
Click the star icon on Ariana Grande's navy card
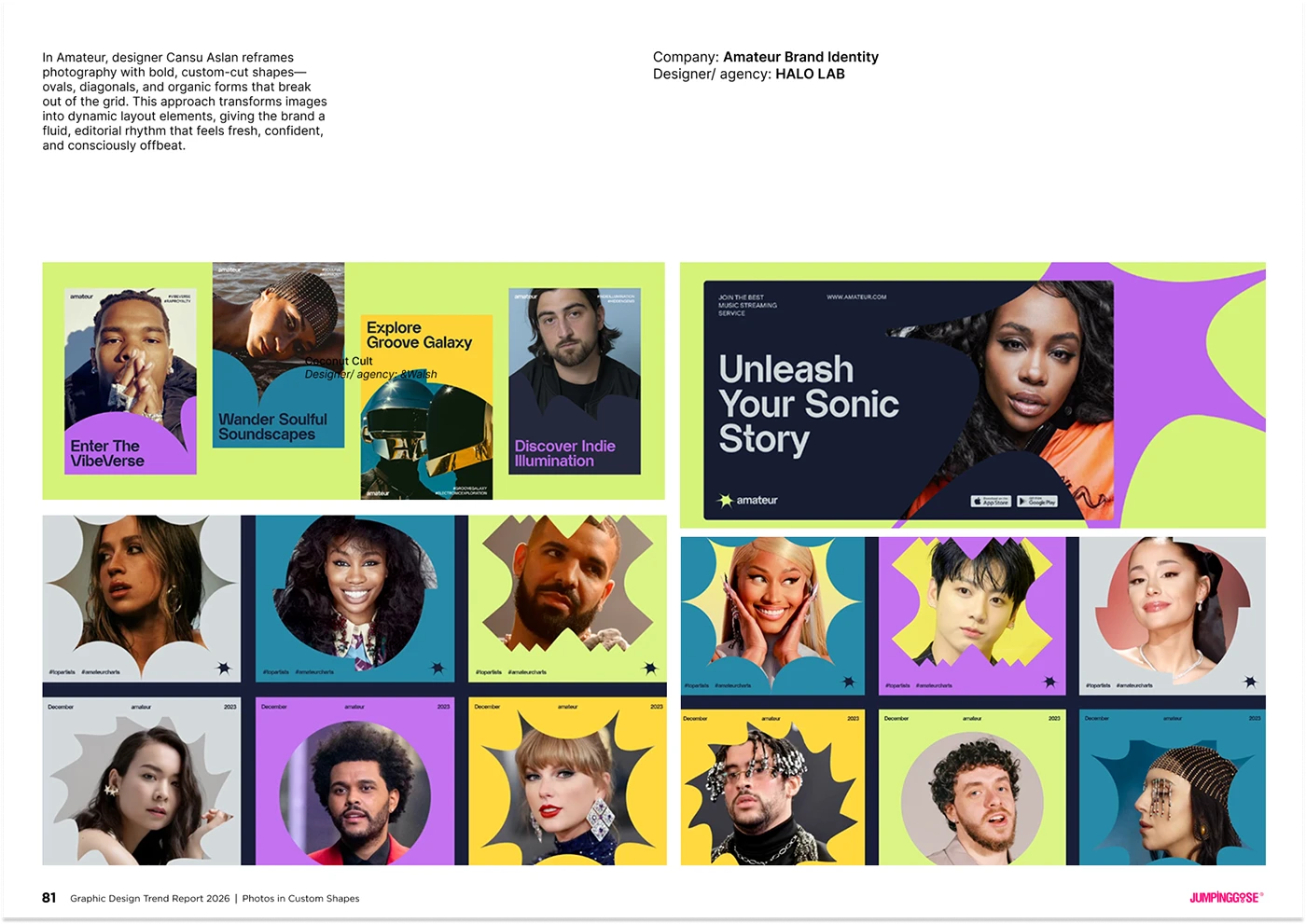tap(1250, 681)
